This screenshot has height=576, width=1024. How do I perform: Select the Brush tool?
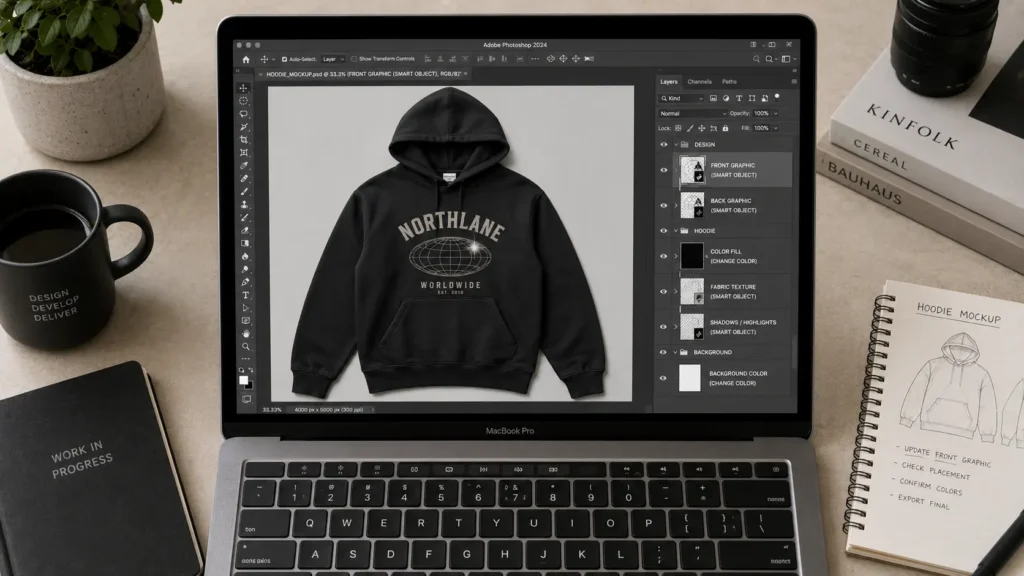tap(244, 191)
